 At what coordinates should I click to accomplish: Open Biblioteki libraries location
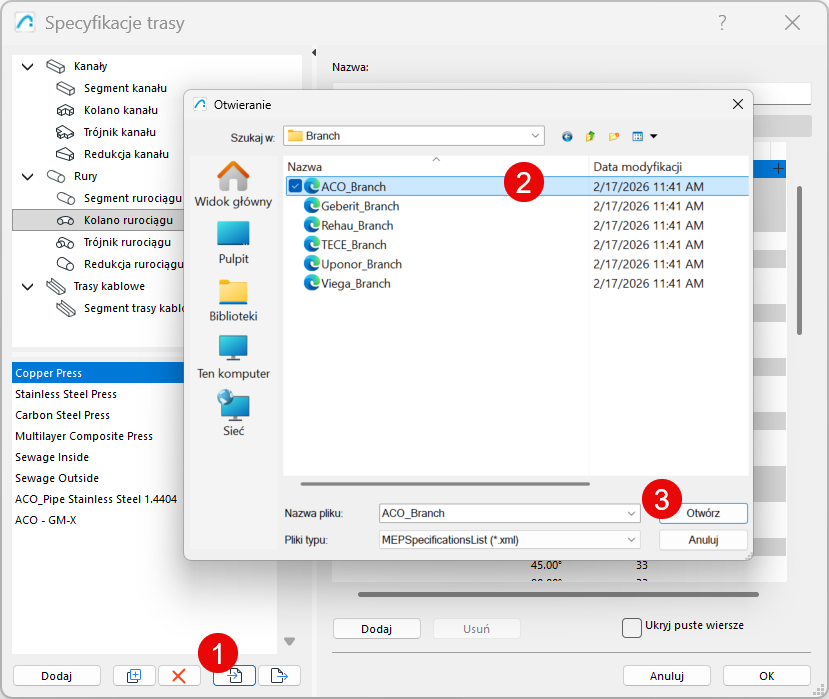(x=233, y=300)
